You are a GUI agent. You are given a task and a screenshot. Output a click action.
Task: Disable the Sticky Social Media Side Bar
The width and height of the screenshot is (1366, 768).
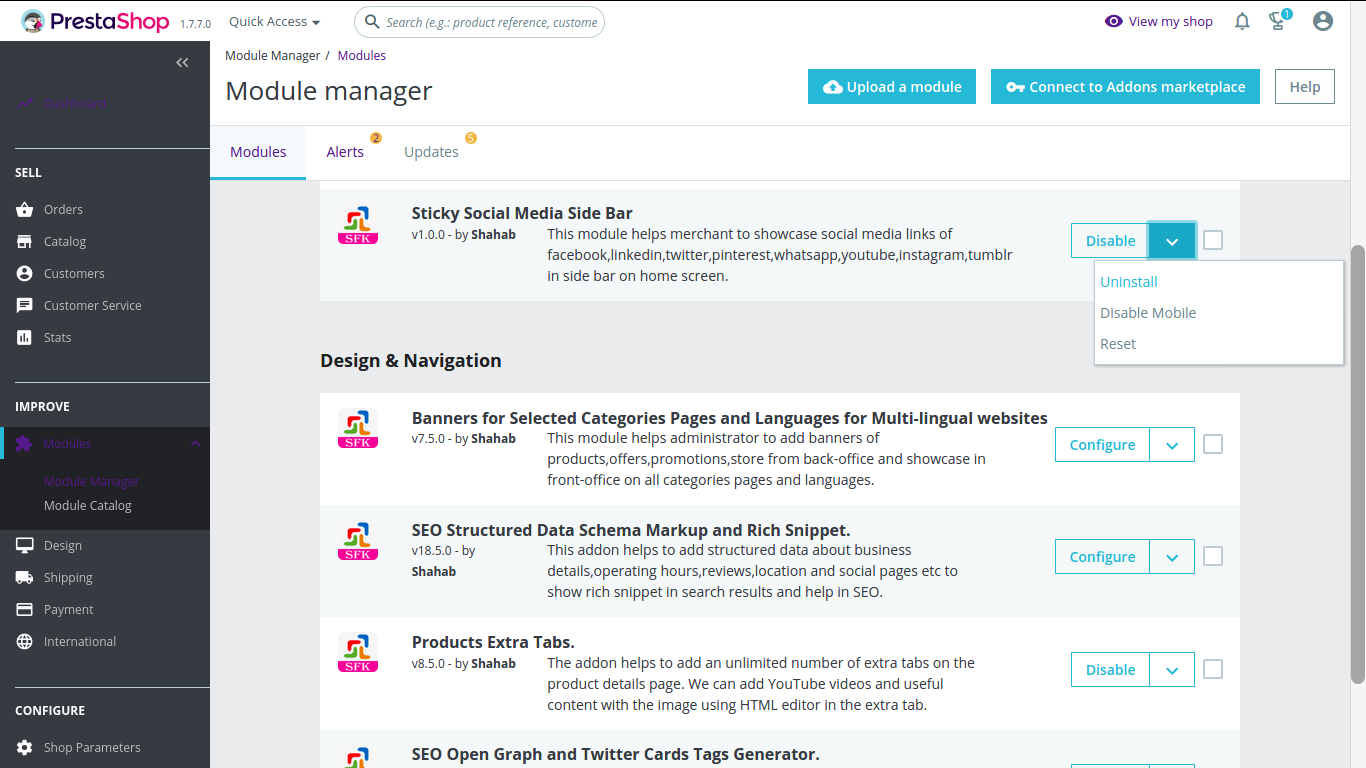click(x=1110, y=241)
